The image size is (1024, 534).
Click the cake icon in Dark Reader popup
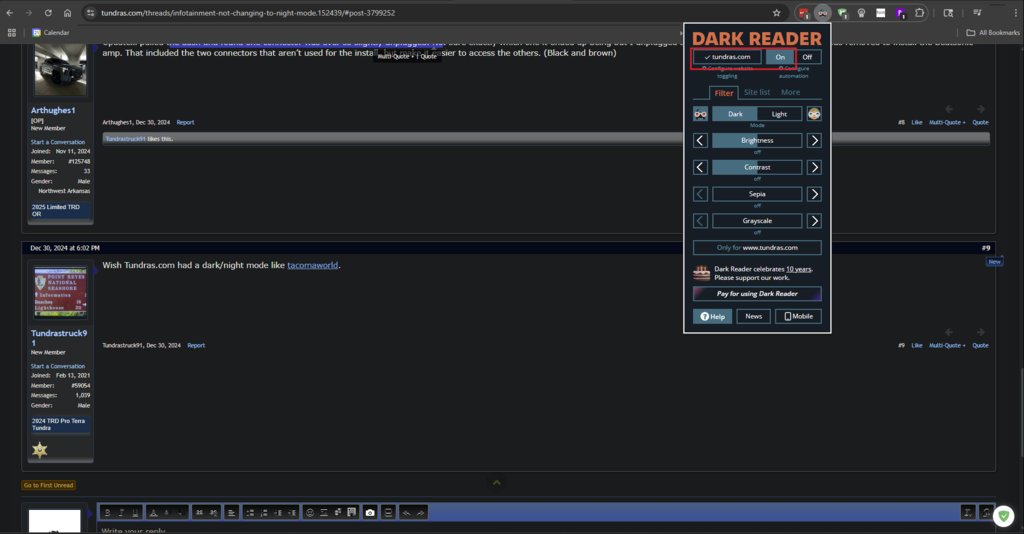pos(701,273)
